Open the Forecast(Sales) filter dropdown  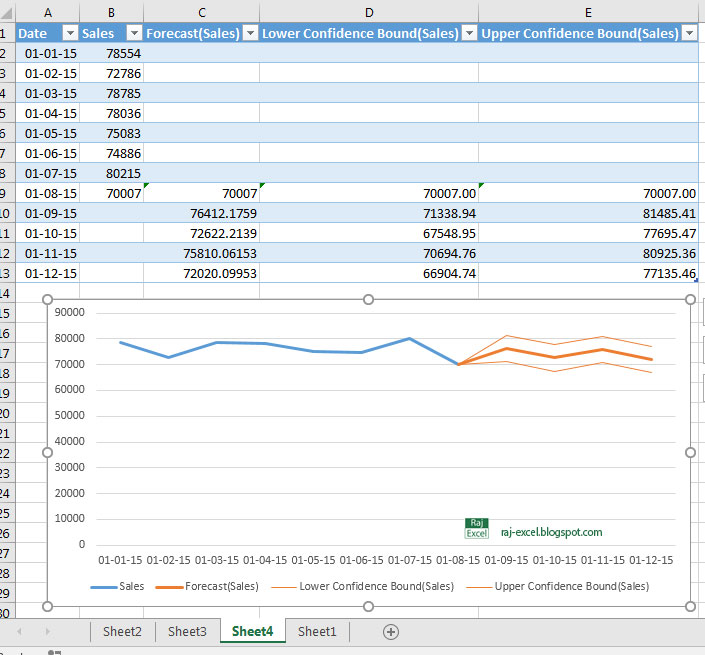point(250,33)
